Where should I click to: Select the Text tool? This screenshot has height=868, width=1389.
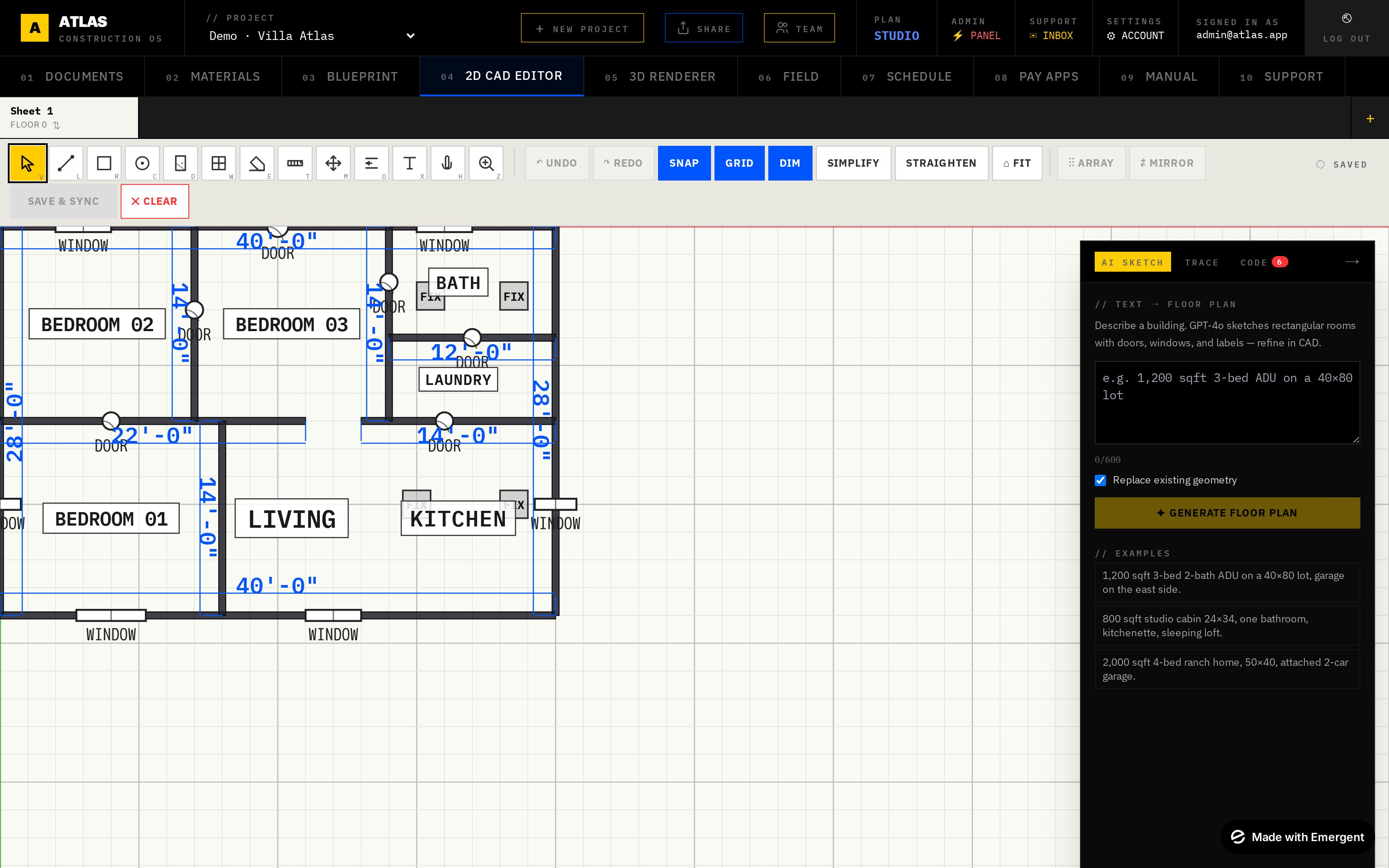click(x=409, y=164)
